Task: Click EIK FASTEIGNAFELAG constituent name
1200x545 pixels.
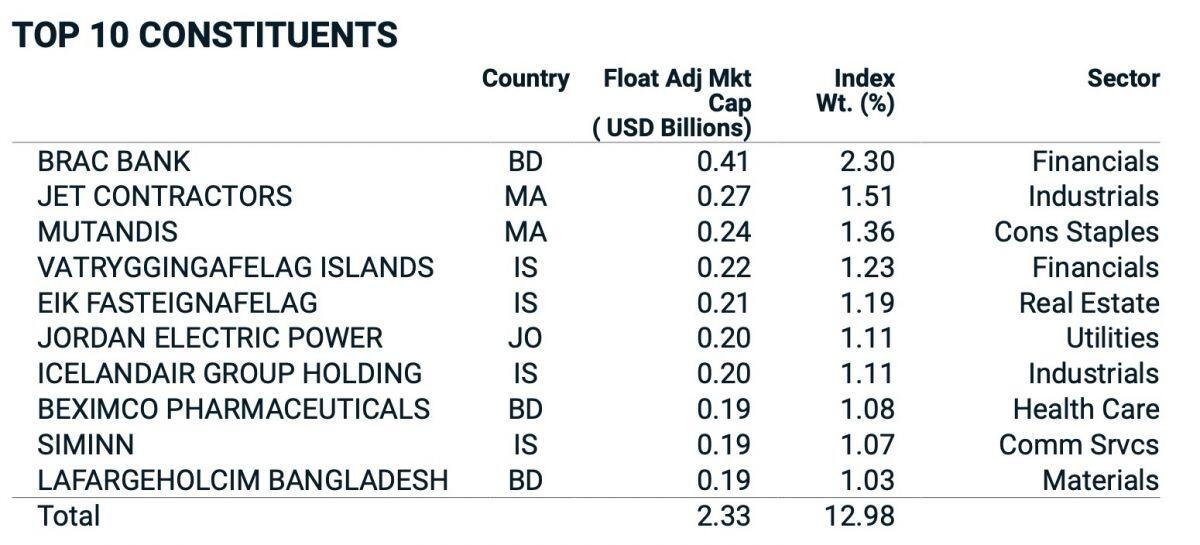Action: [177, 302]
